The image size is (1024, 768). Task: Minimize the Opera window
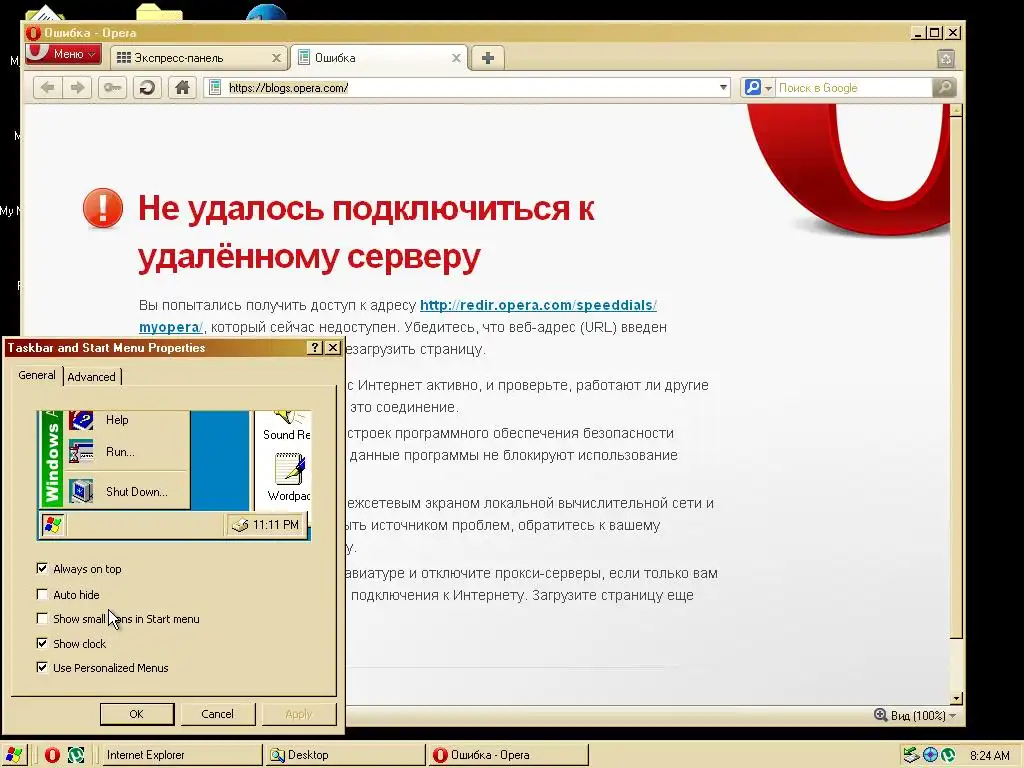(x=918, y=33)
